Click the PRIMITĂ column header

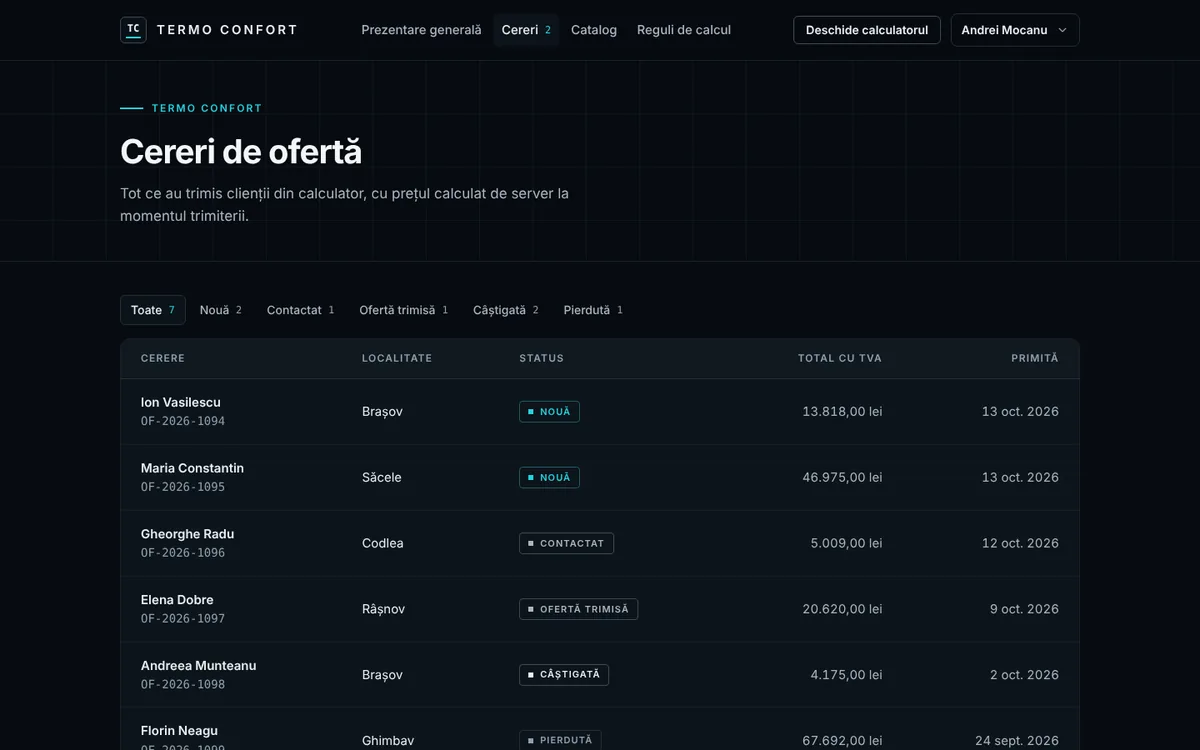pyautogui.click(x=1035, y=358)
